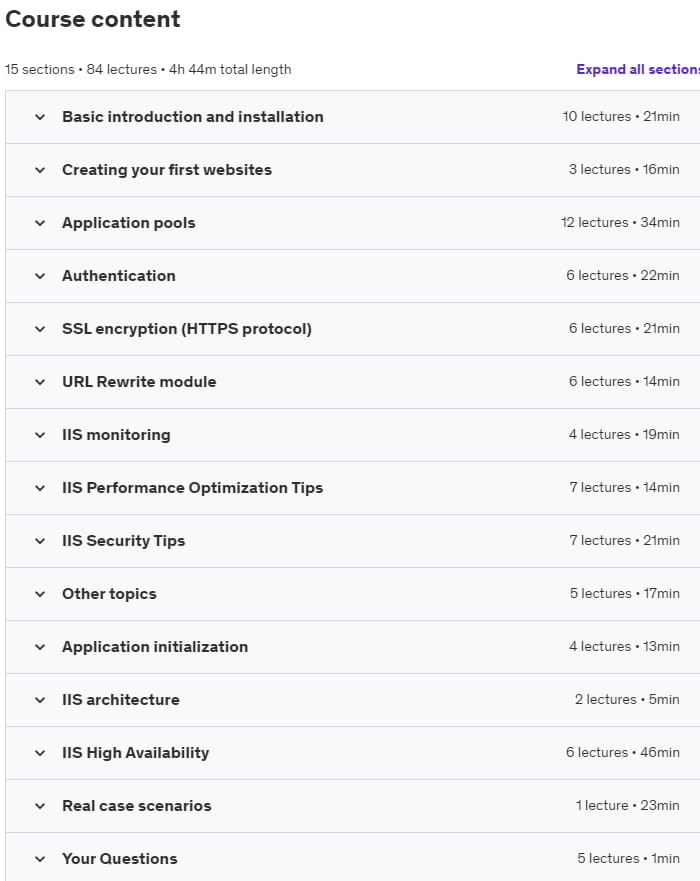This screenshot has height=881, width=700.
Task: Select the Application pools section title
Action: [129, 223]
